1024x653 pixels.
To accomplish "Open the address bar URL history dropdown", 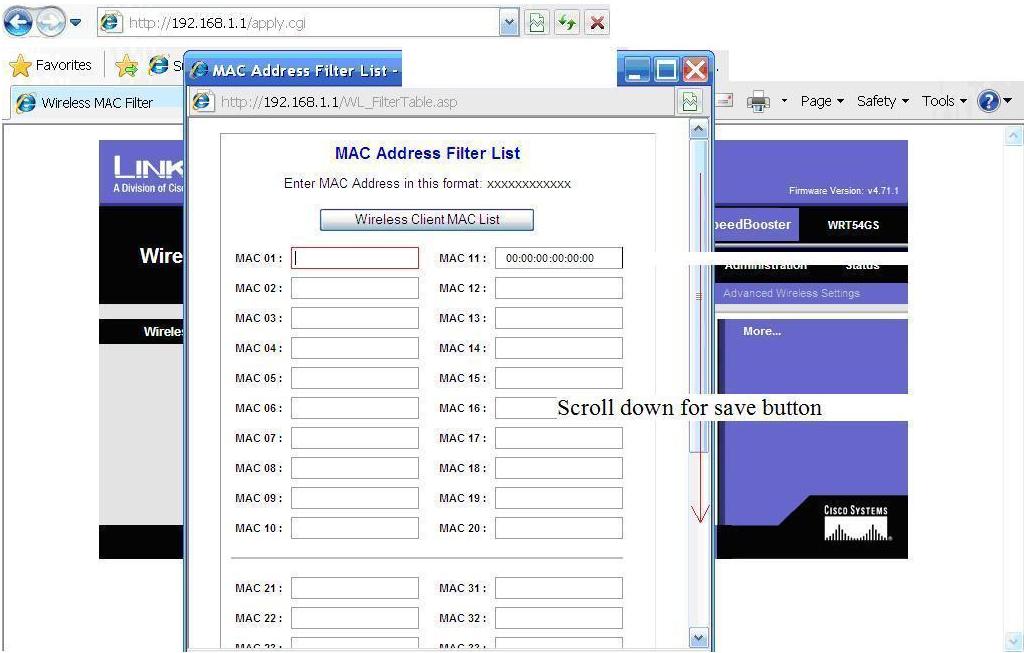I will click(509, 24).
